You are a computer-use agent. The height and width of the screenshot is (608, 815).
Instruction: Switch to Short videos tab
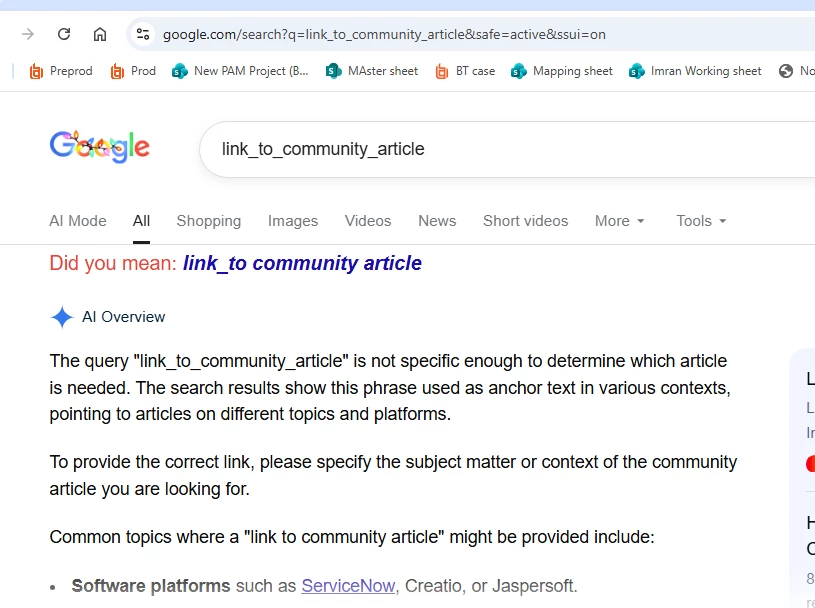[x=525, y=221]
